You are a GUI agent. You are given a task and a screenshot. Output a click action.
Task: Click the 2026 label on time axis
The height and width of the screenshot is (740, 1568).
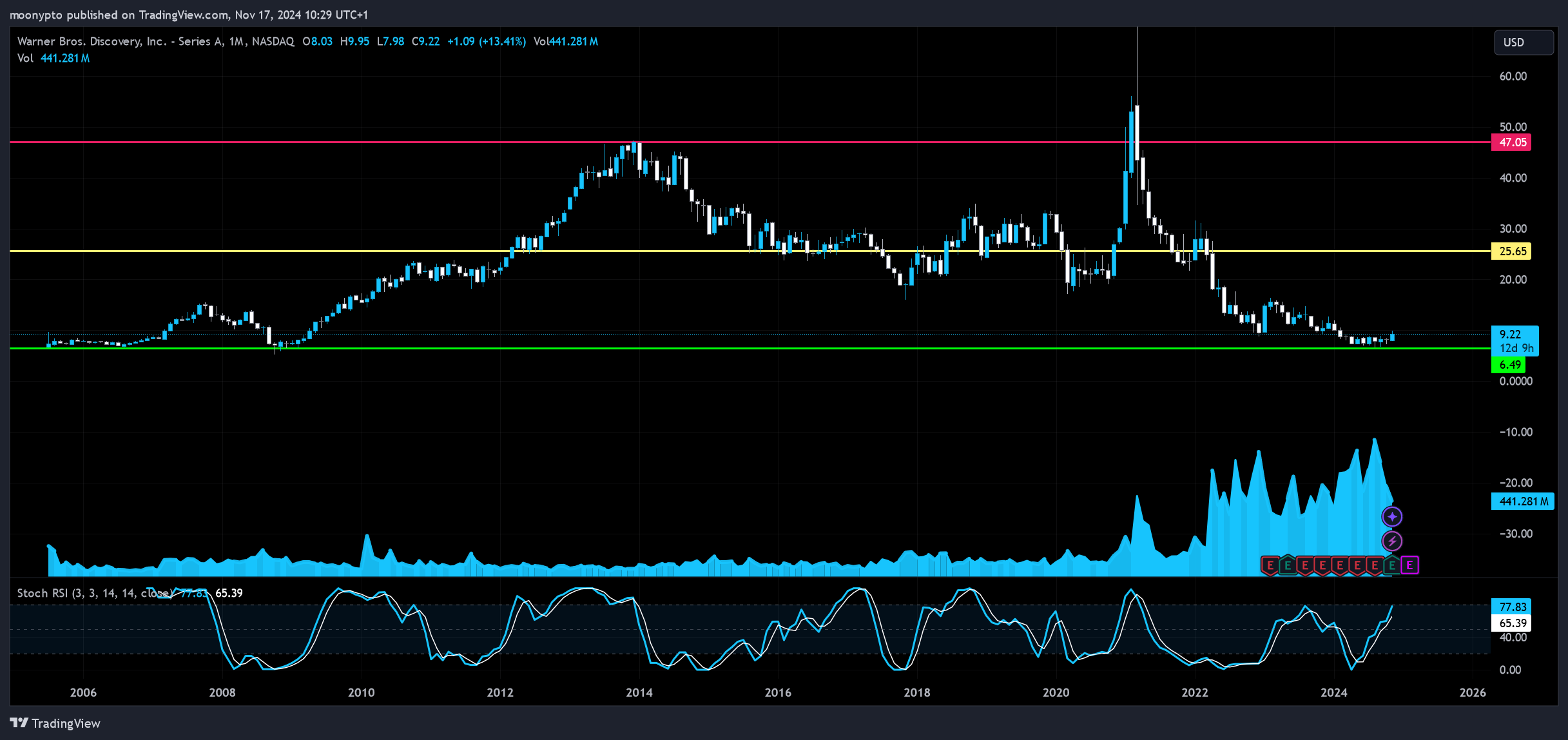click(x=1473, y=693)
